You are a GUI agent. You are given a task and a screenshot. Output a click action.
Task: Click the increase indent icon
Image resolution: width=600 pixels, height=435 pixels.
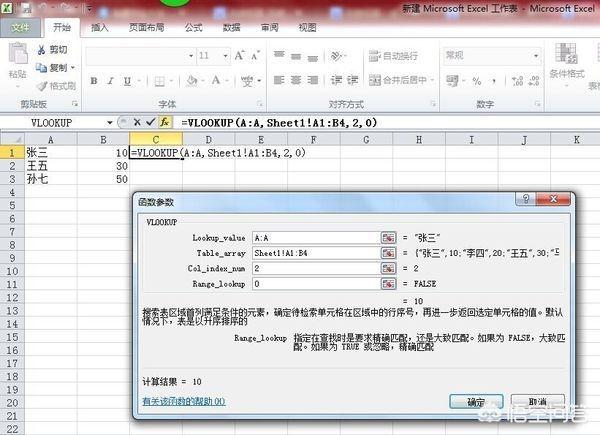(352, 80)
